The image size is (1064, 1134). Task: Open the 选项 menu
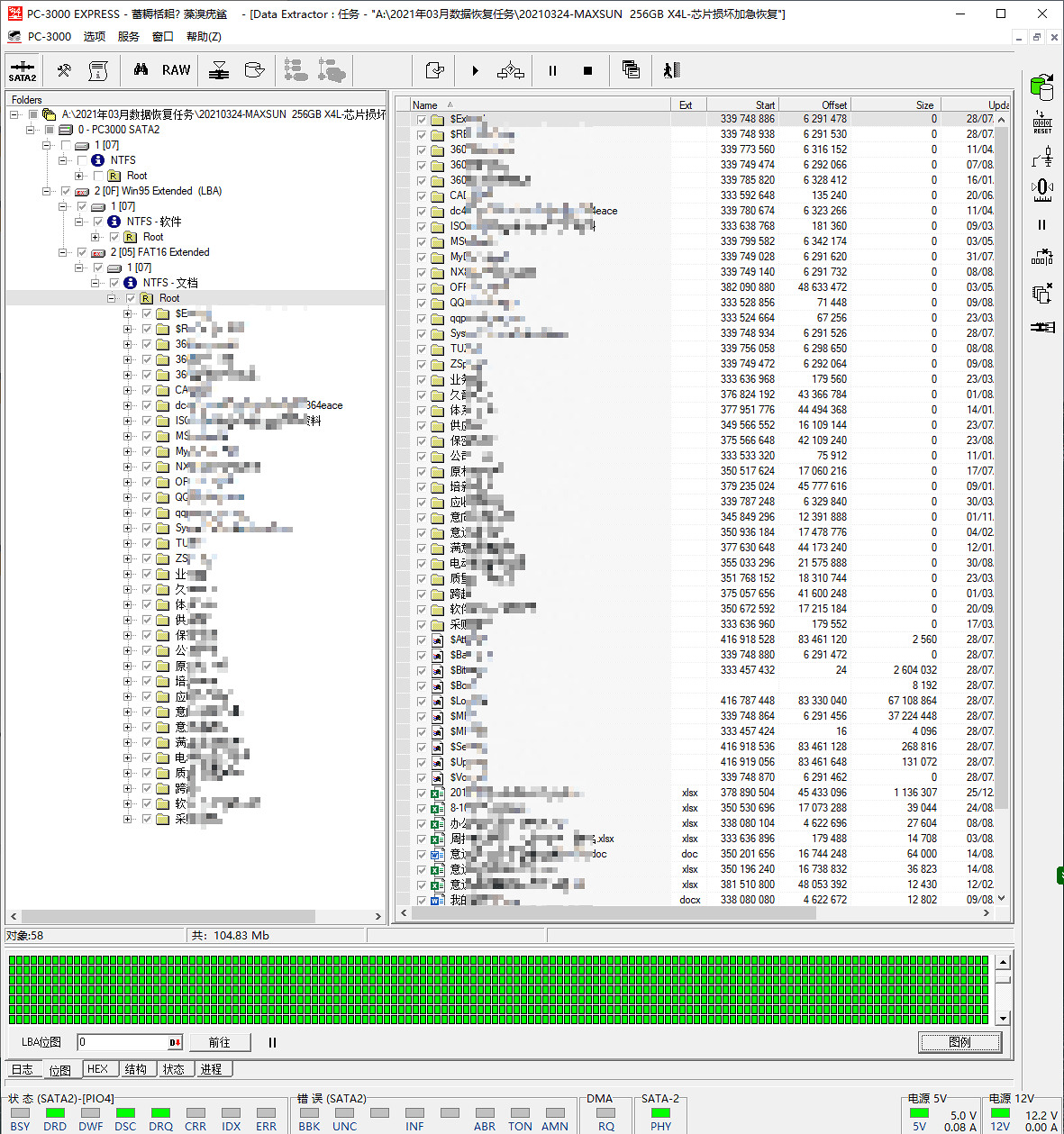(x=95, y=37)
